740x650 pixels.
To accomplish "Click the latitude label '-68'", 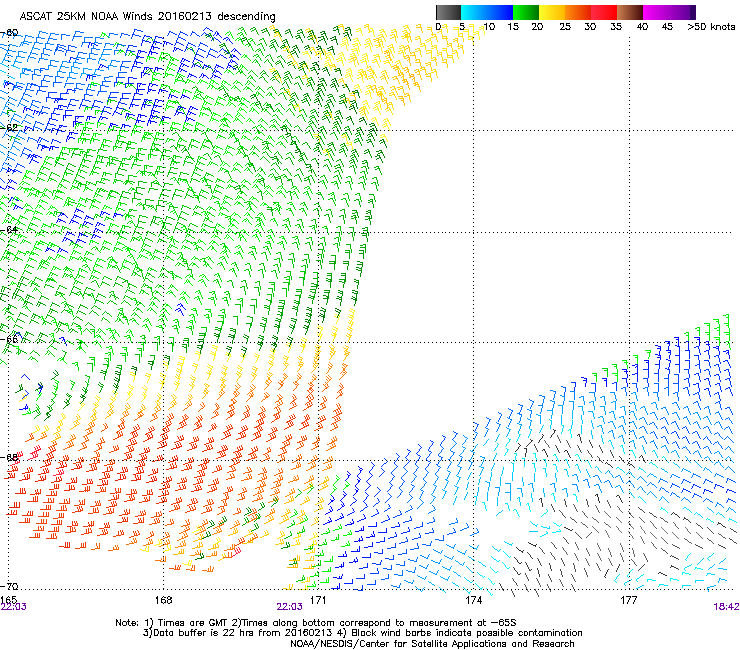I will 9,457.
